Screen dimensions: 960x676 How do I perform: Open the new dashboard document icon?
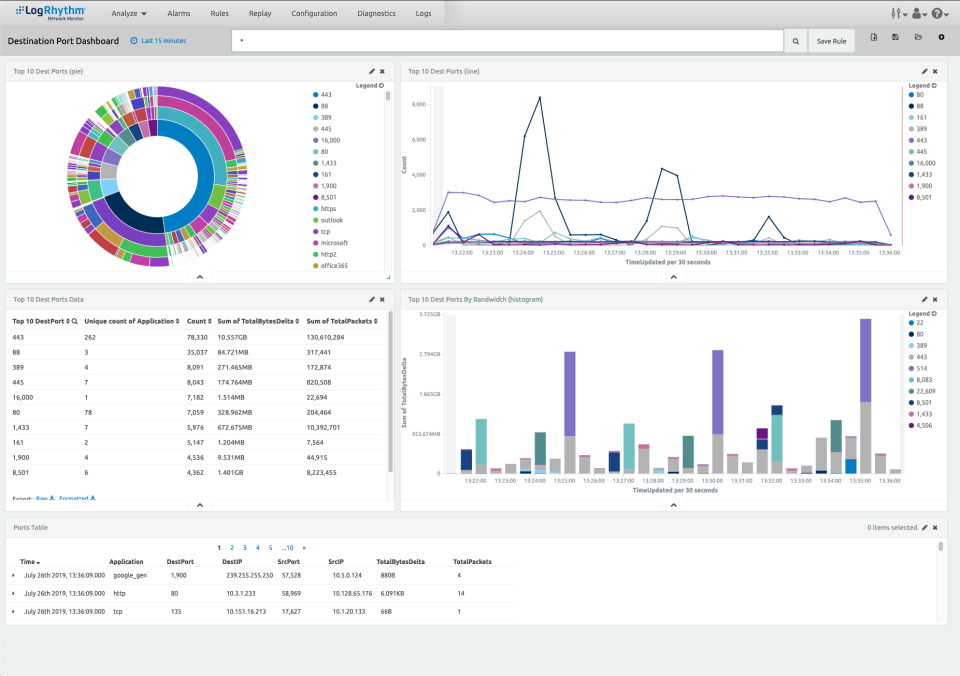click(x=874, y=38)
